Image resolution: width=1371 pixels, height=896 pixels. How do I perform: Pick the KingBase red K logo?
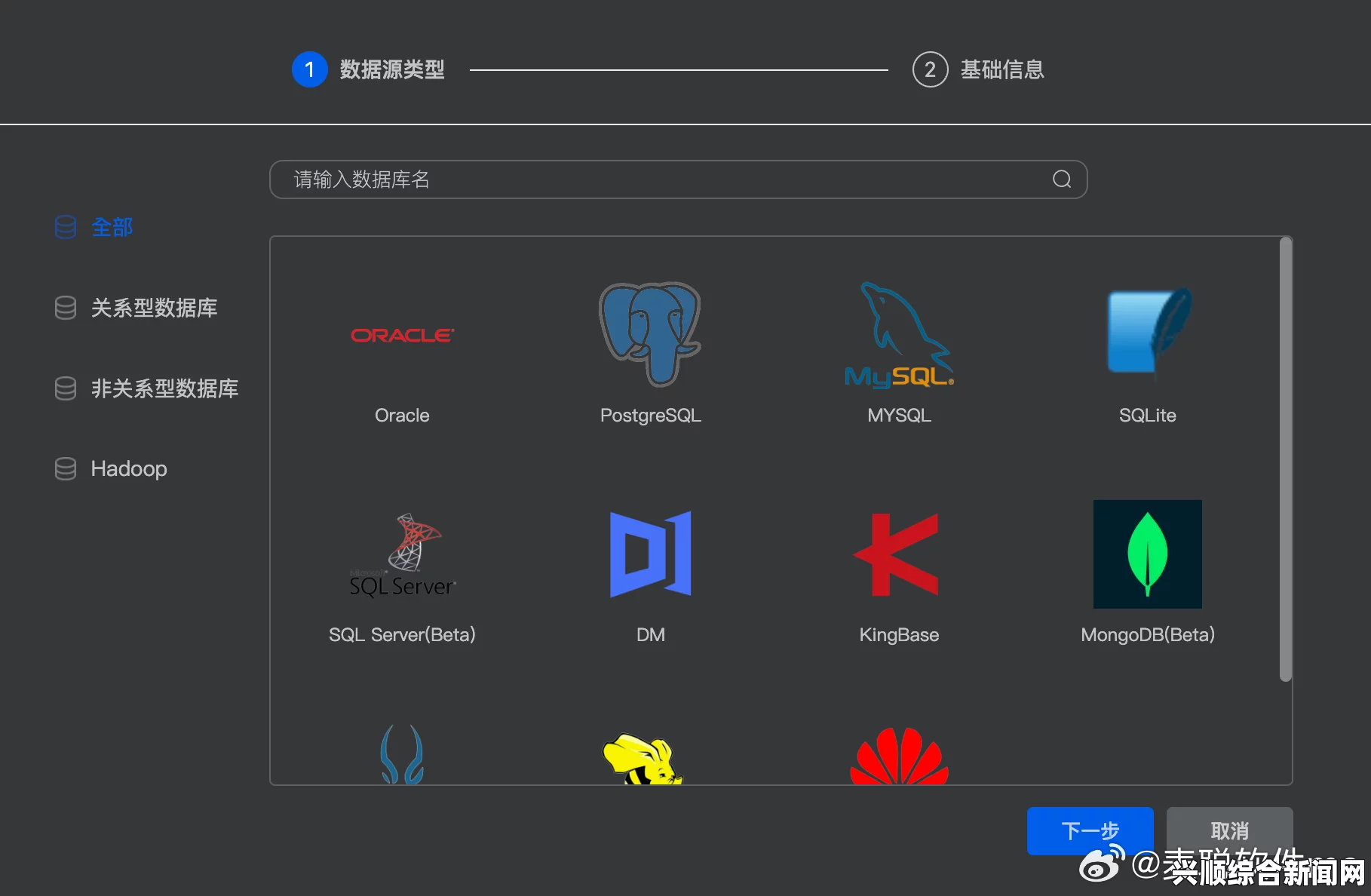pos(897,554)
